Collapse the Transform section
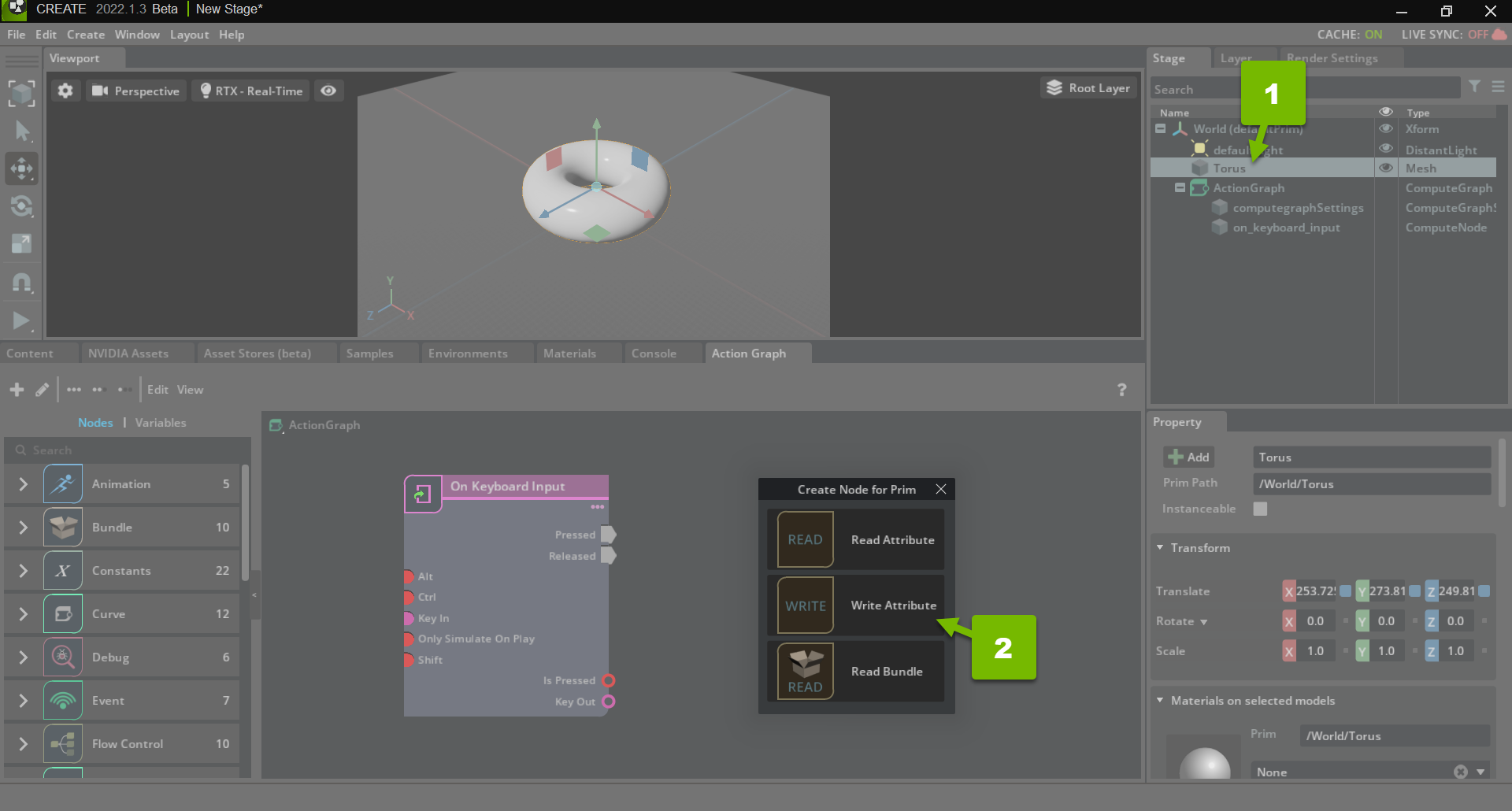This screenshot has height=811, width=1512. 1160,547
